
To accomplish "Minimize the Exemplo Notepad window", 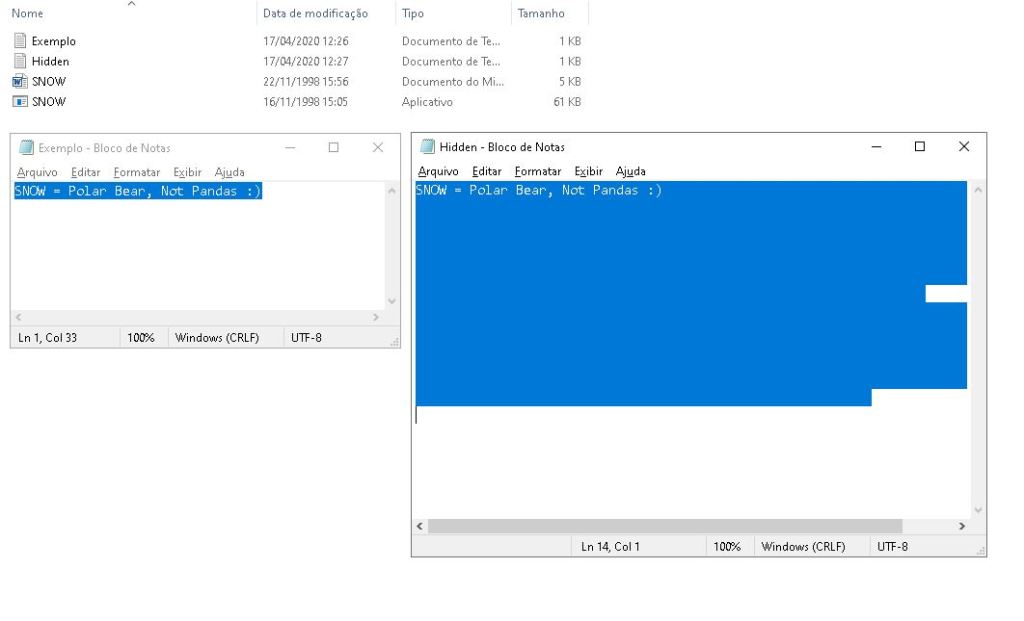I will (290, 148).
